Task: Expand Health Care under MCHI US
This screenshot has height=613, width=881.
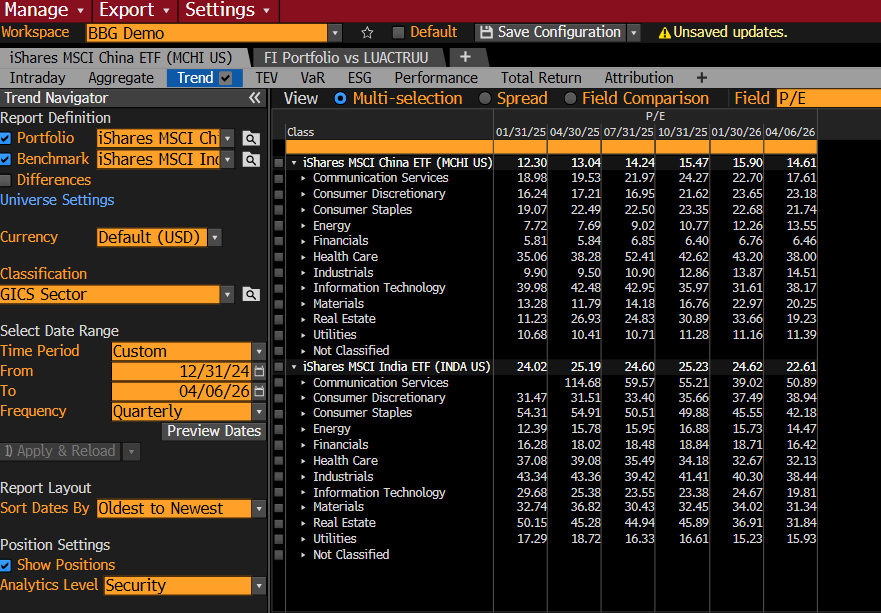Action: (303, 257)
